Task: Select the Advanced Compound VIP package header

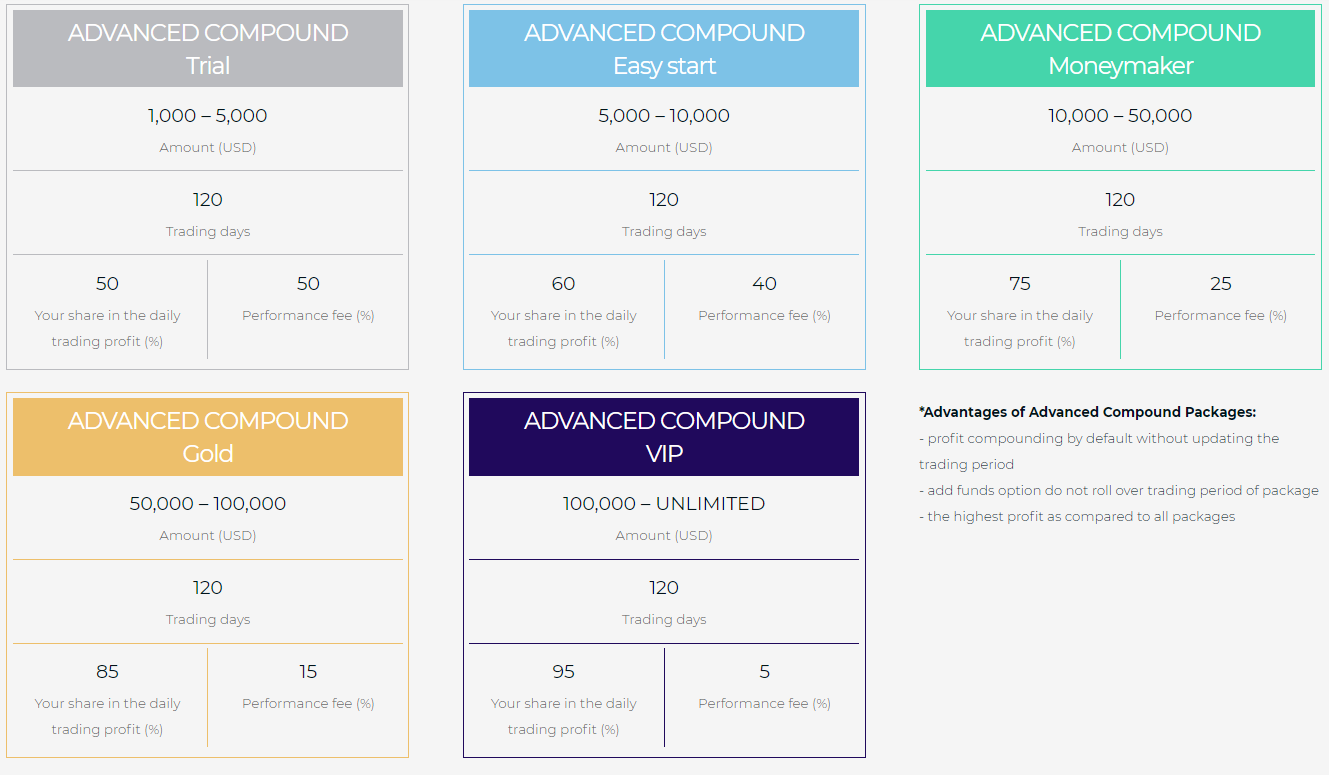Action: point(664,437)
